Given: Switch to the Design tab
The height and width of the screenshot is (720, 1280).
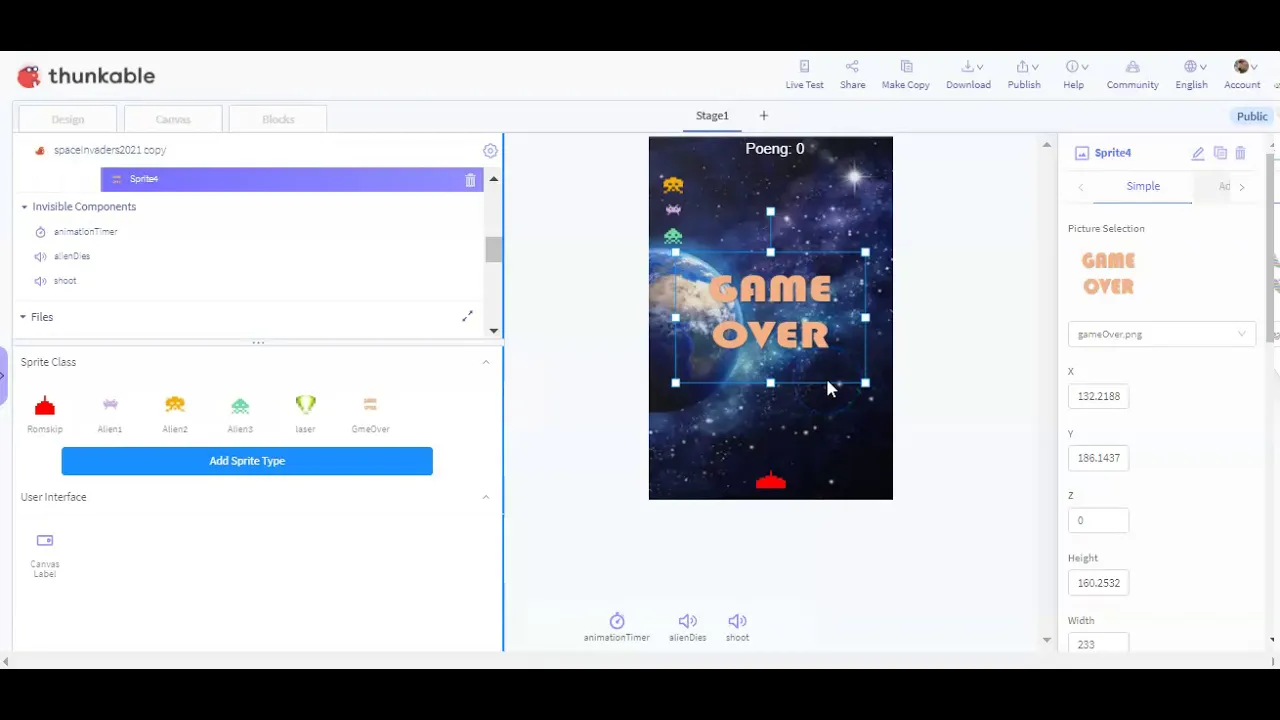Looking at the screenshot, I should 68,119.
